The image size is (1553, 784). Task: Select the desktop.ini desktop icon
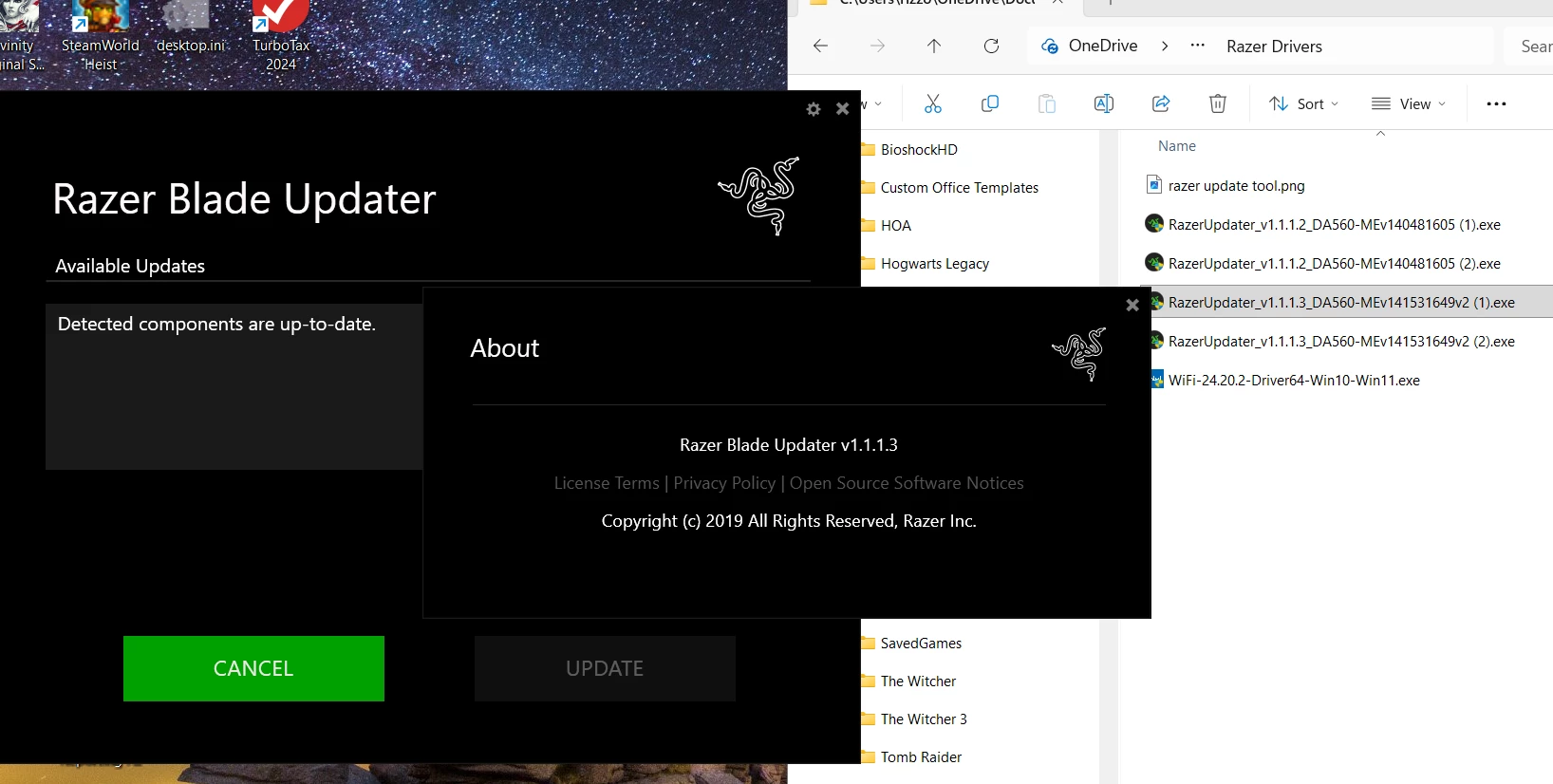(191, 28)
